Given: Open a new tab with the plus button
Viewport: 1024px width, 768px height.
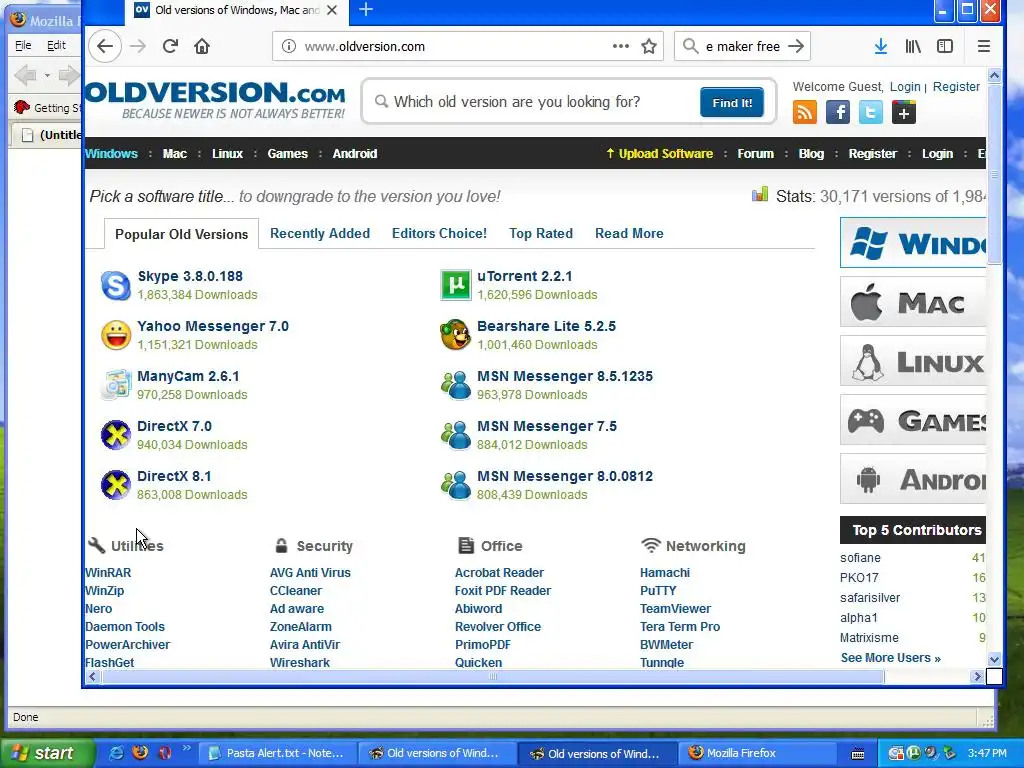Looking at the screenshot, I should pos(366,10).
